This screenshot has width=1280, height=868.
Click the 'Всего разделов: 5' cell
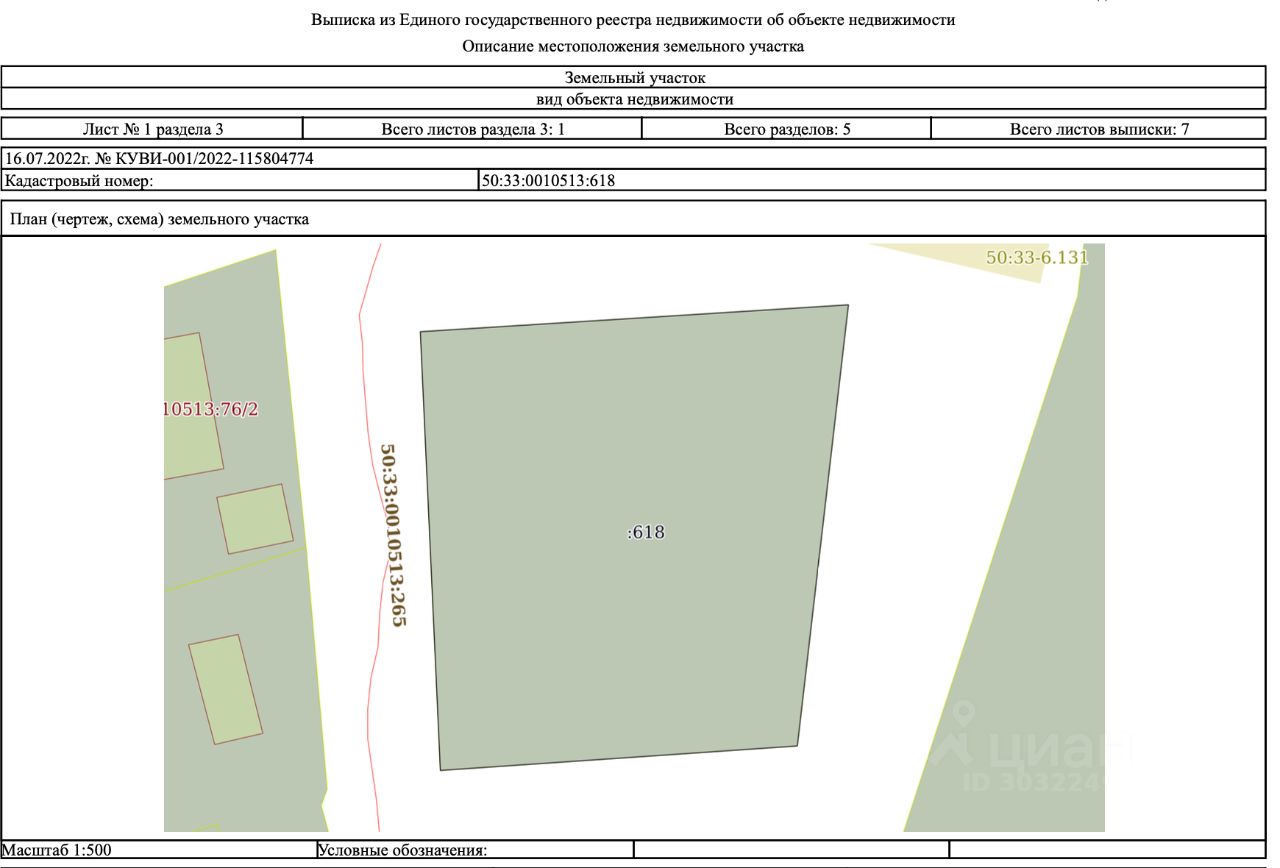(787, 129)
